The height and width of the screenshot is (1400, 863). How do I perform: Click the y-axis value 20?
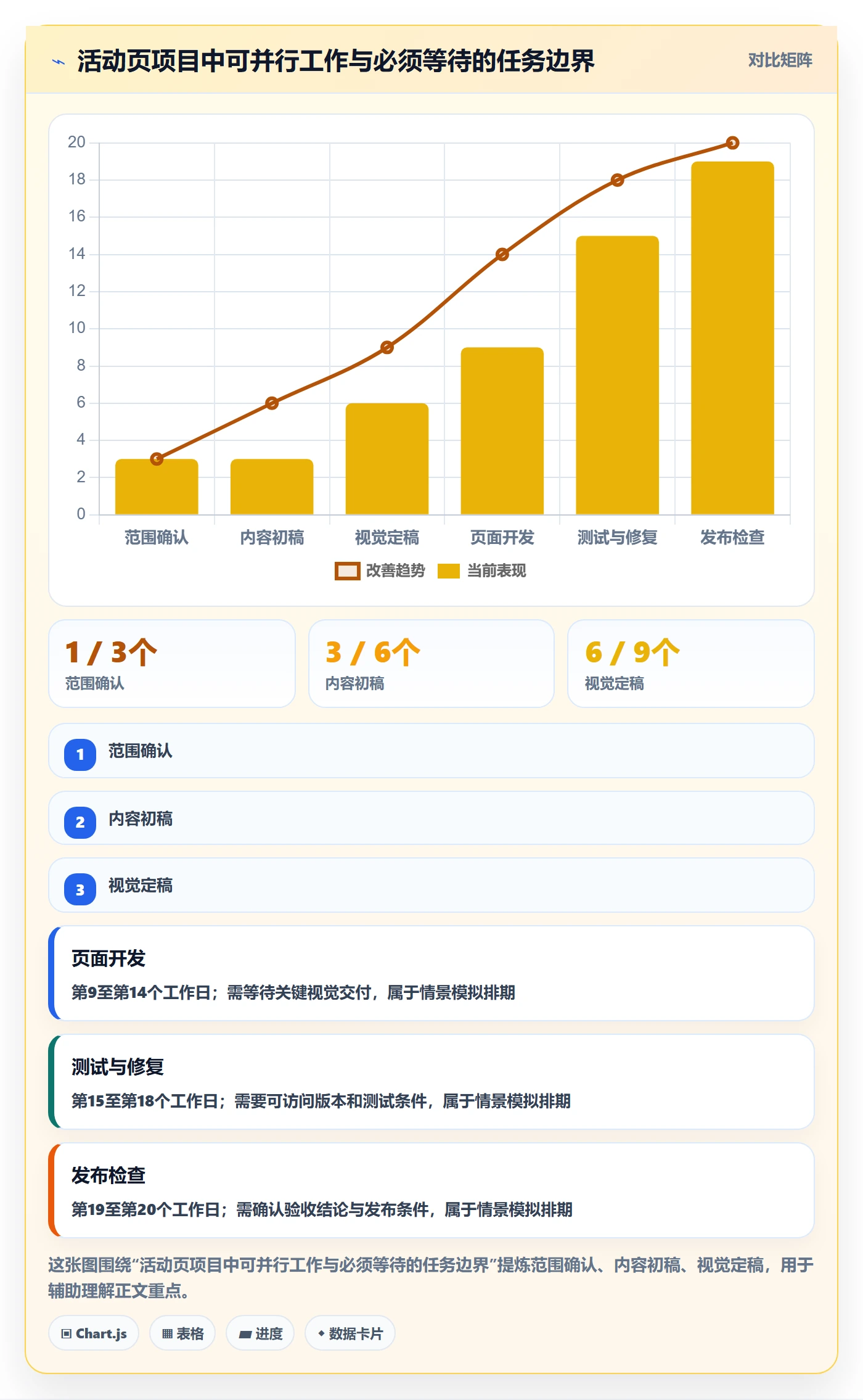pos(76,142)
